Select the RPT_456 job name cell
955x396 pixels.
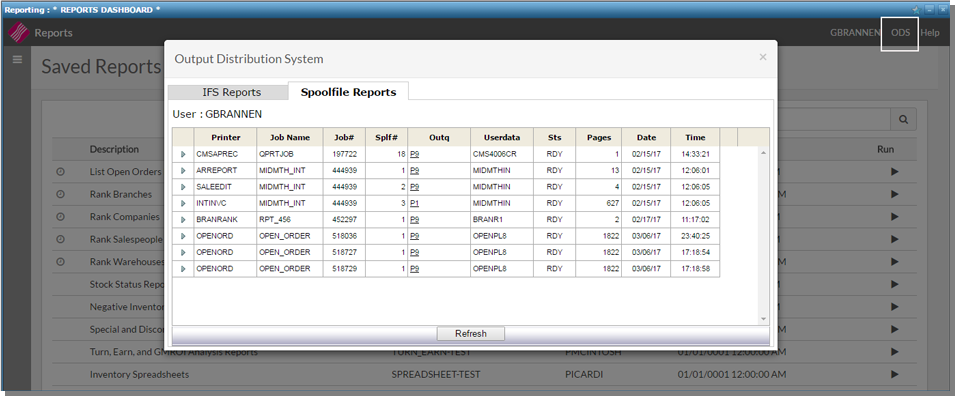[x=290, y=219]
